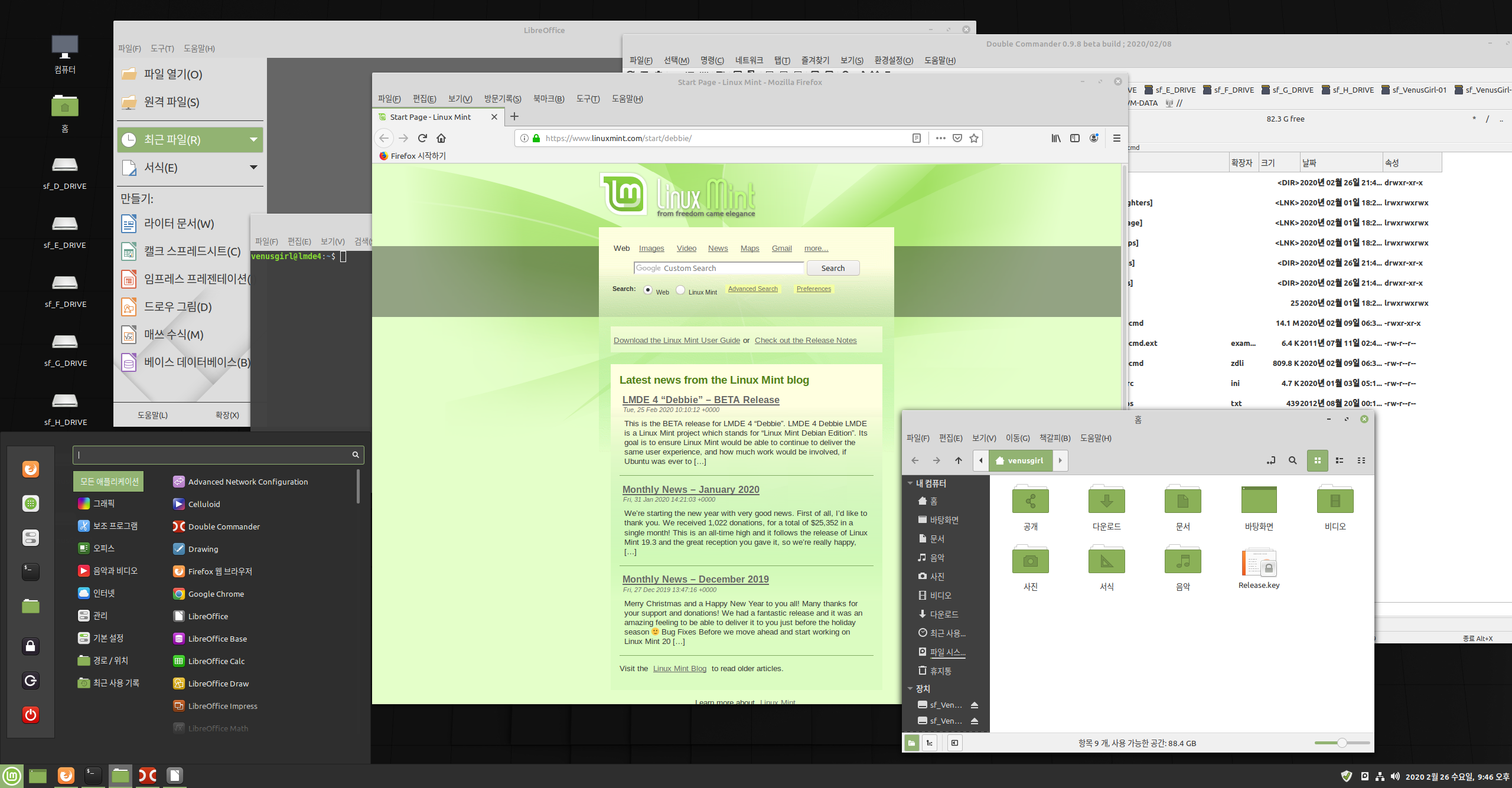Open the Release.key file

(1259, 561)
